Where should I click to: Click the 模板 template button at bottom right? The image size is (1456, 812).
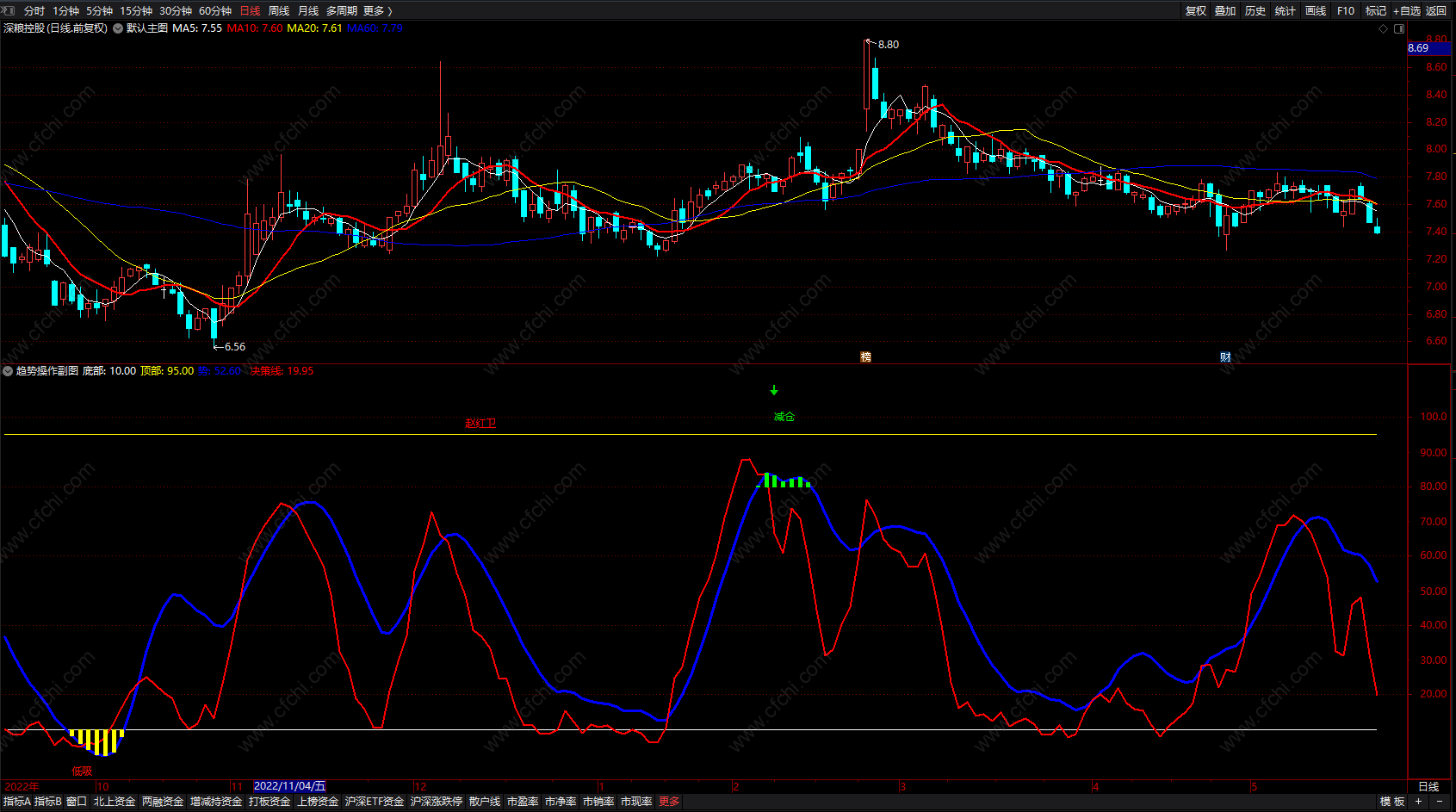1392,802
